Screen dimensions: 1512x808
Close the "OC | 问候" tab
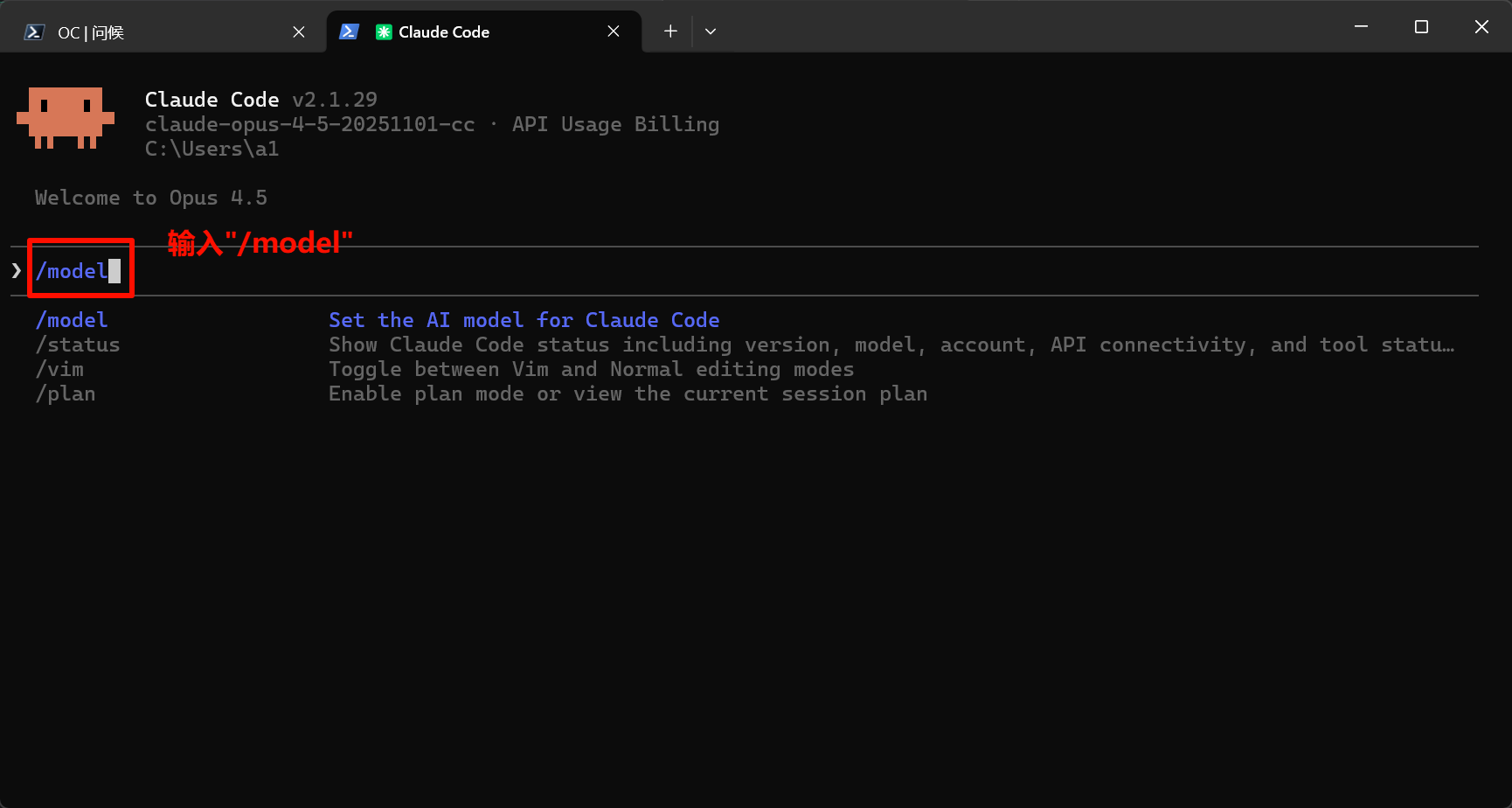tap(299, 32)
